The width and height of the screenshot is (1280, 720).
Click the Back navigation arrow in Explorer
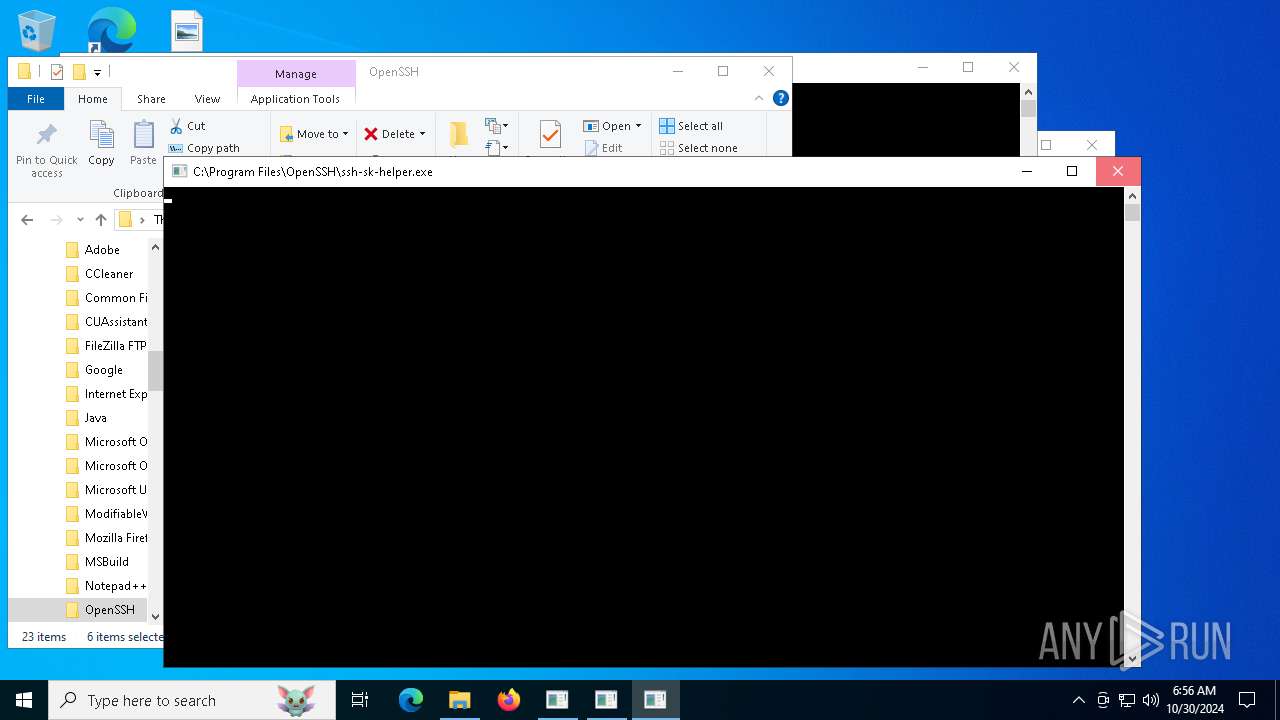27,220
